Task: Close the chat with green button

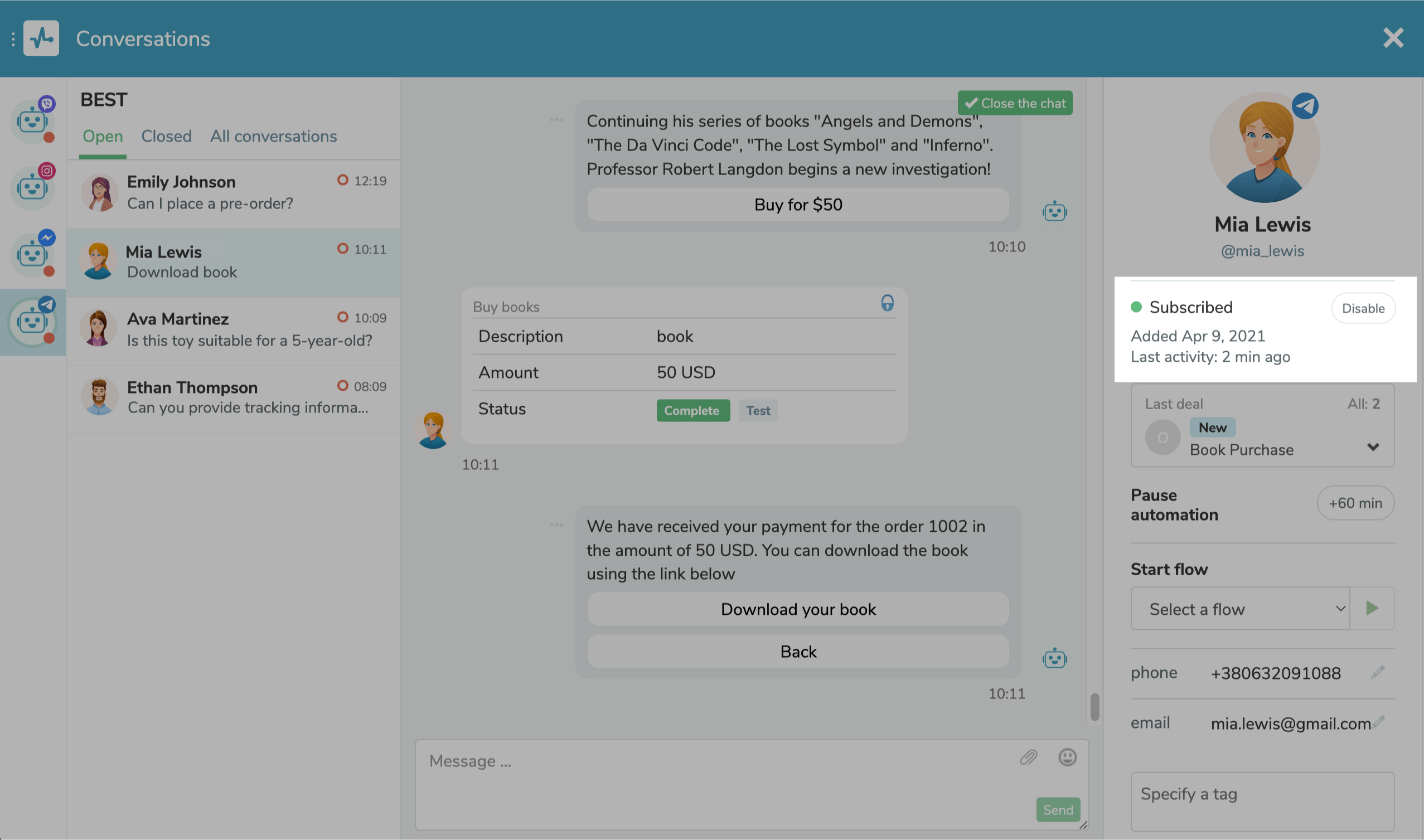Action: [x=1015, y=103]
